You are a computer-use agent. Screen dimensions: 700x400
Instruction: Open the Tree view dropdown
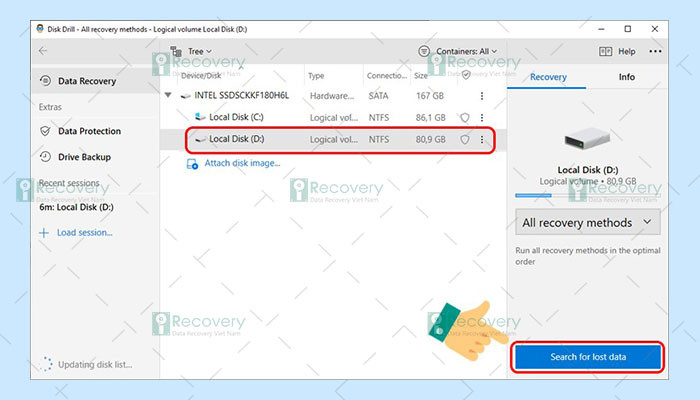tap(191, 51)
